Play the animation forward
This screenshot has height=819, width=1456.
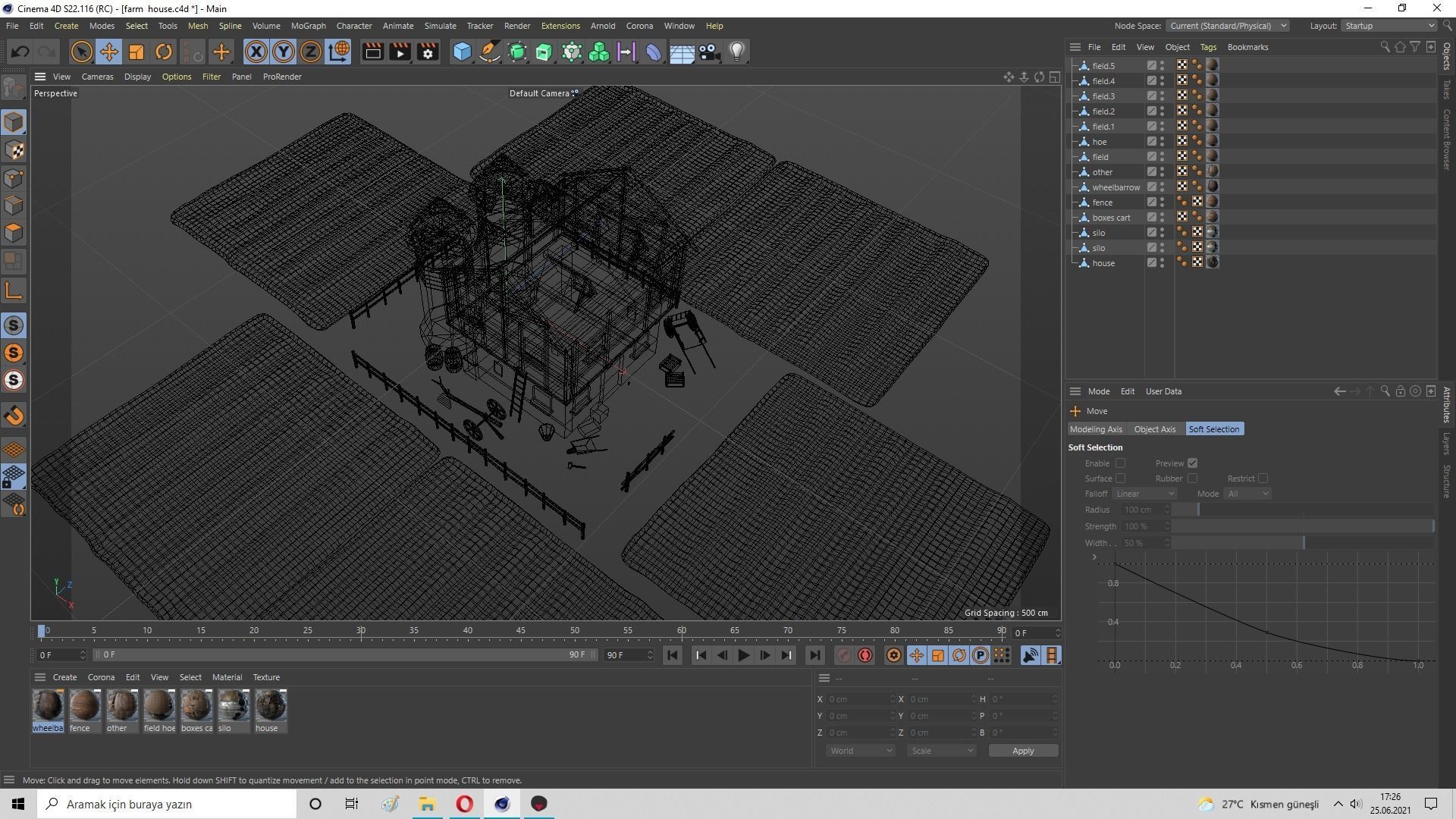(744, 655)
